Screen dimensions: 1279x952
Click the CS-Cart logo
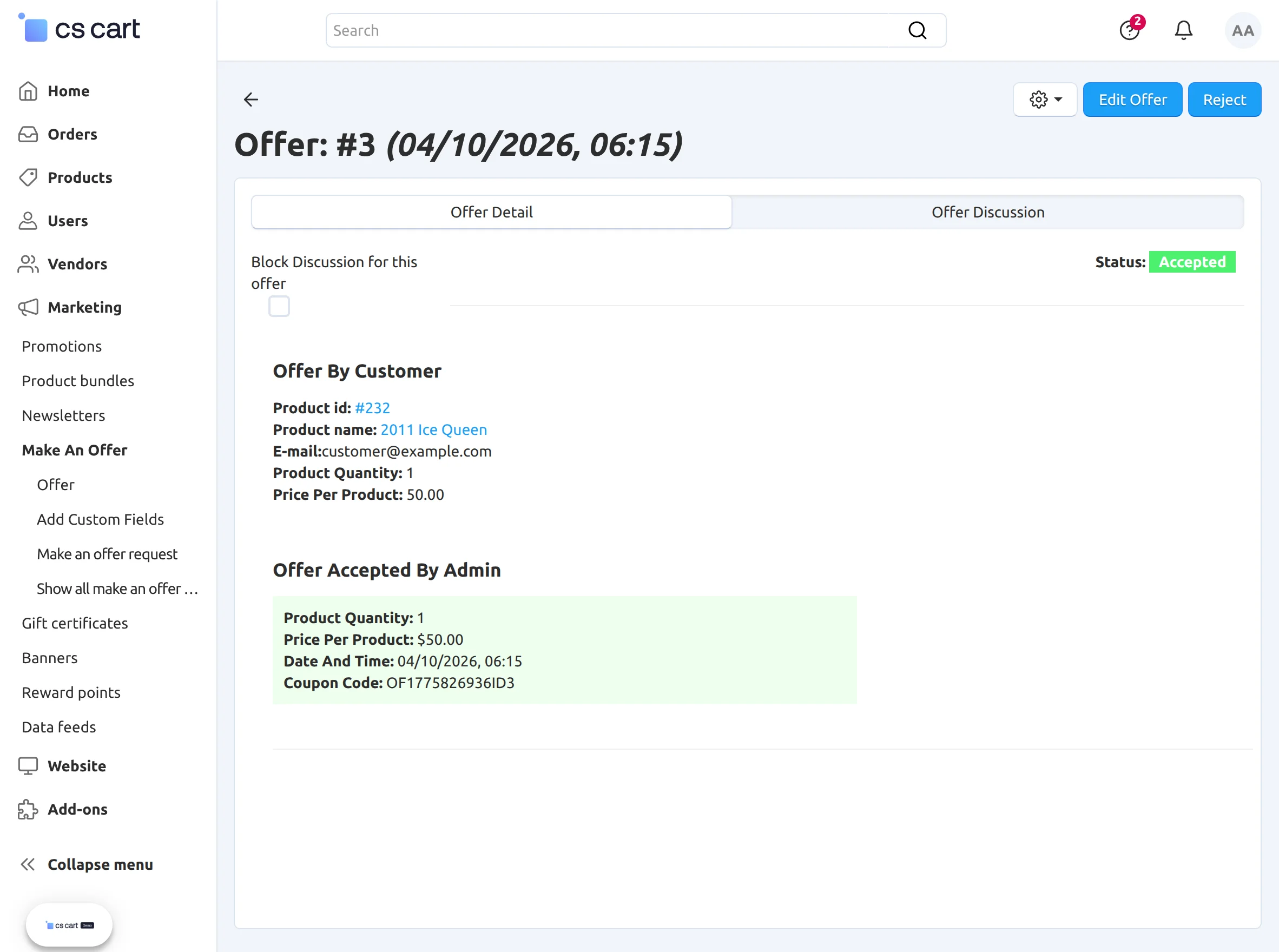pyautogui.click(x=80, y=28)
